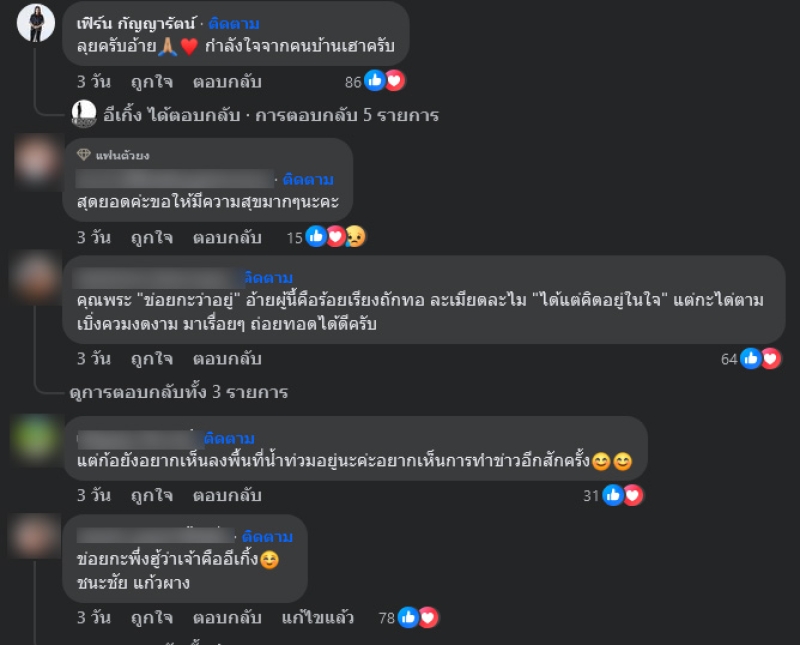Click the reaction icons beside count 86
This screenshot has height=645, width=800.
coord(385,81)
